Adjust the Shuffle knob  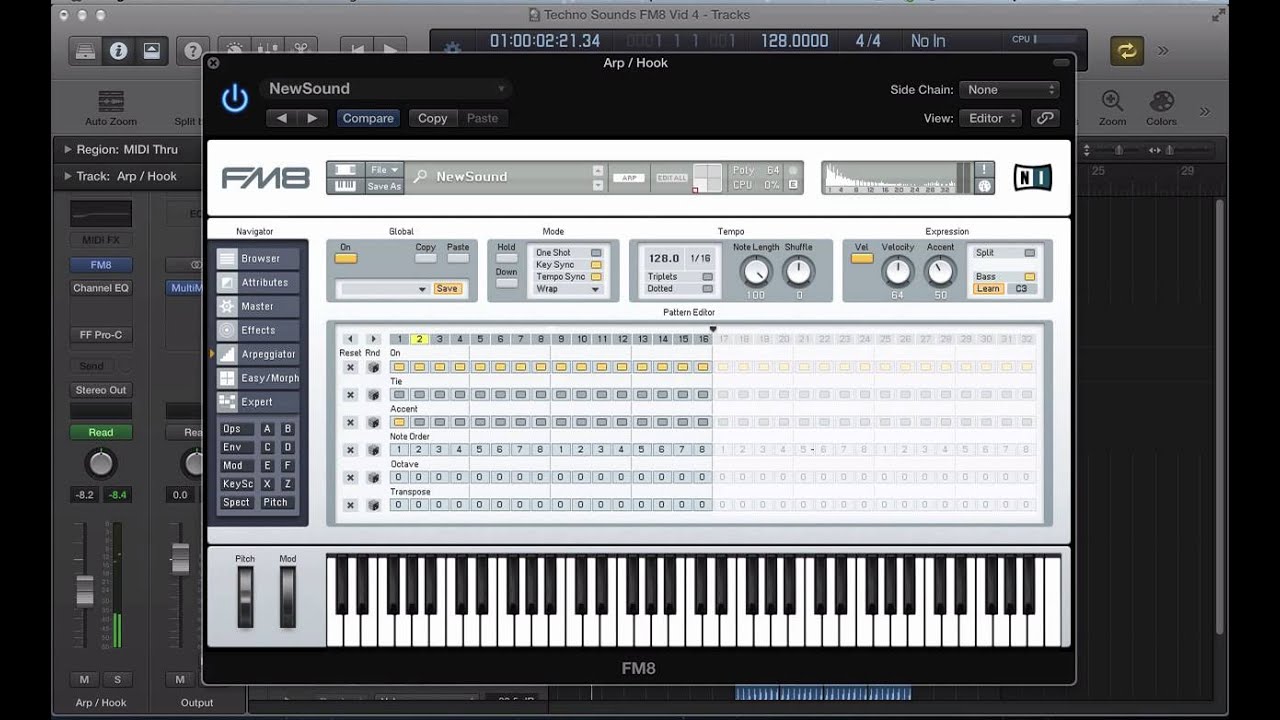[x=799, y=271]
